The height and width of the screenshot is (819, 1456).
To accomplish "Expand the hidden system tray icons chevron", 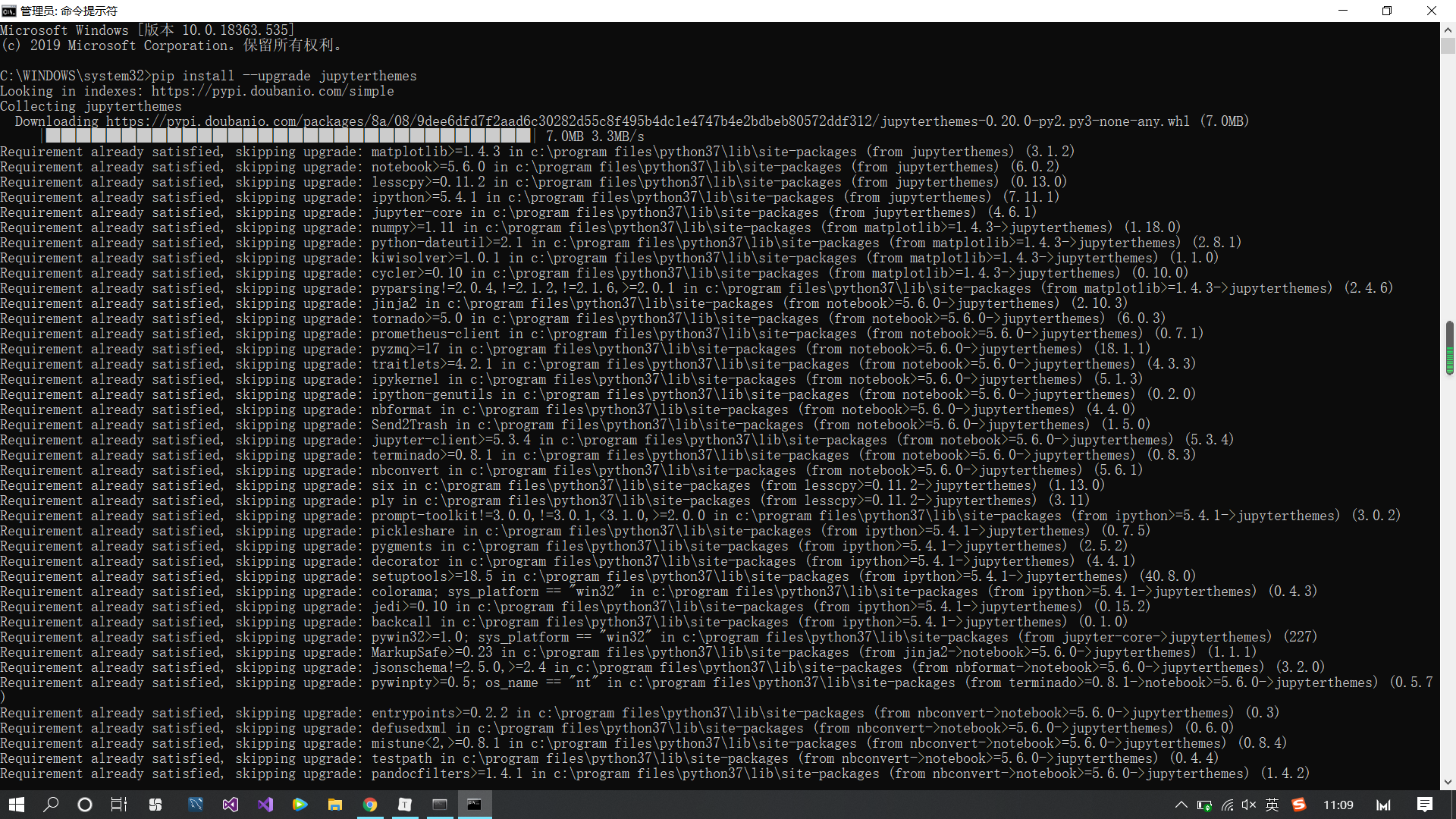I will 1181,805.
